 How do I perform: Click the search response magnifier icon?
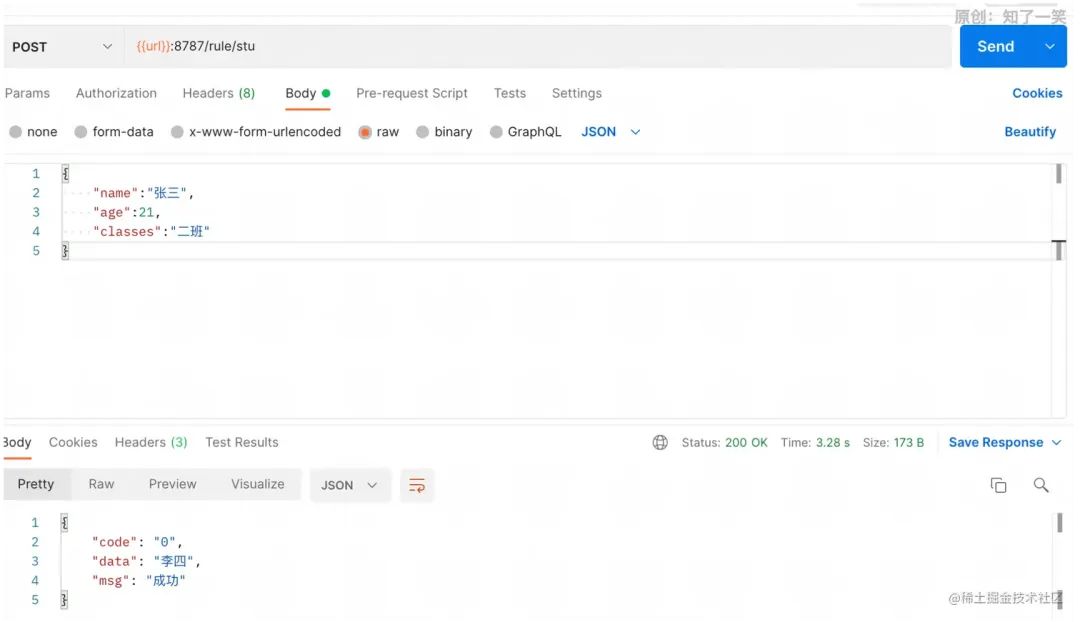point(1041,485)
